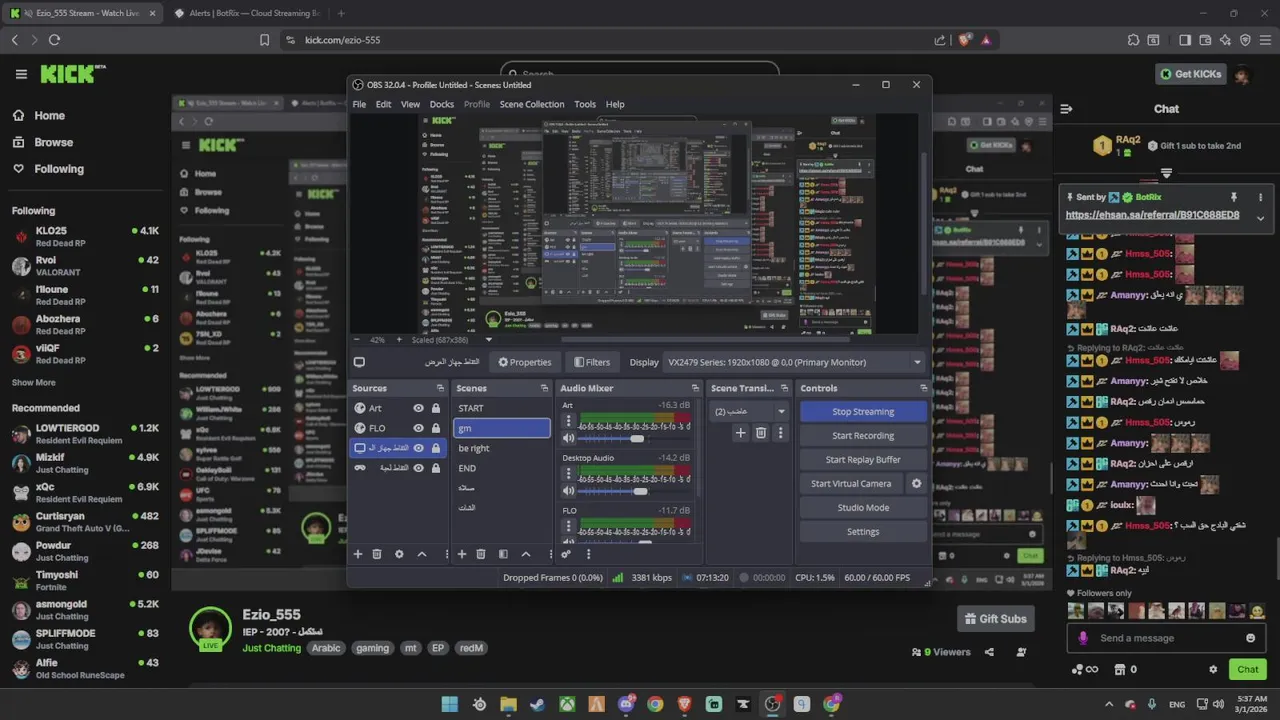Open Steam from taskbar
This screenshot has height=720, width=1280.
coord(537,704)
